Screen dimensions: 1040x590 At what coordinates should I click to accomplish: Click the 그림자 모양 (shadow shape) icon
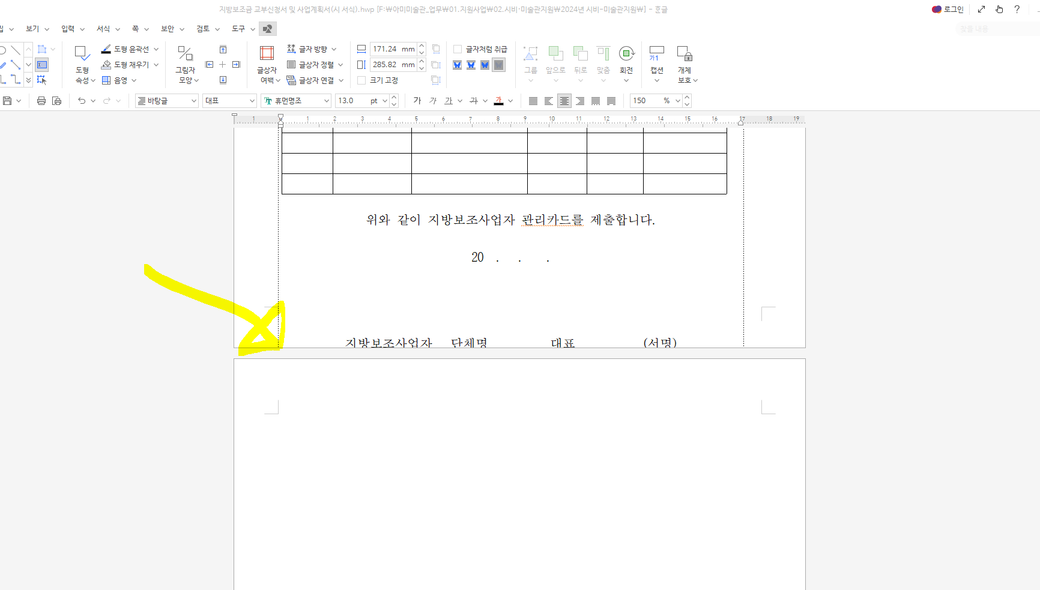click(x=185, y=59)
